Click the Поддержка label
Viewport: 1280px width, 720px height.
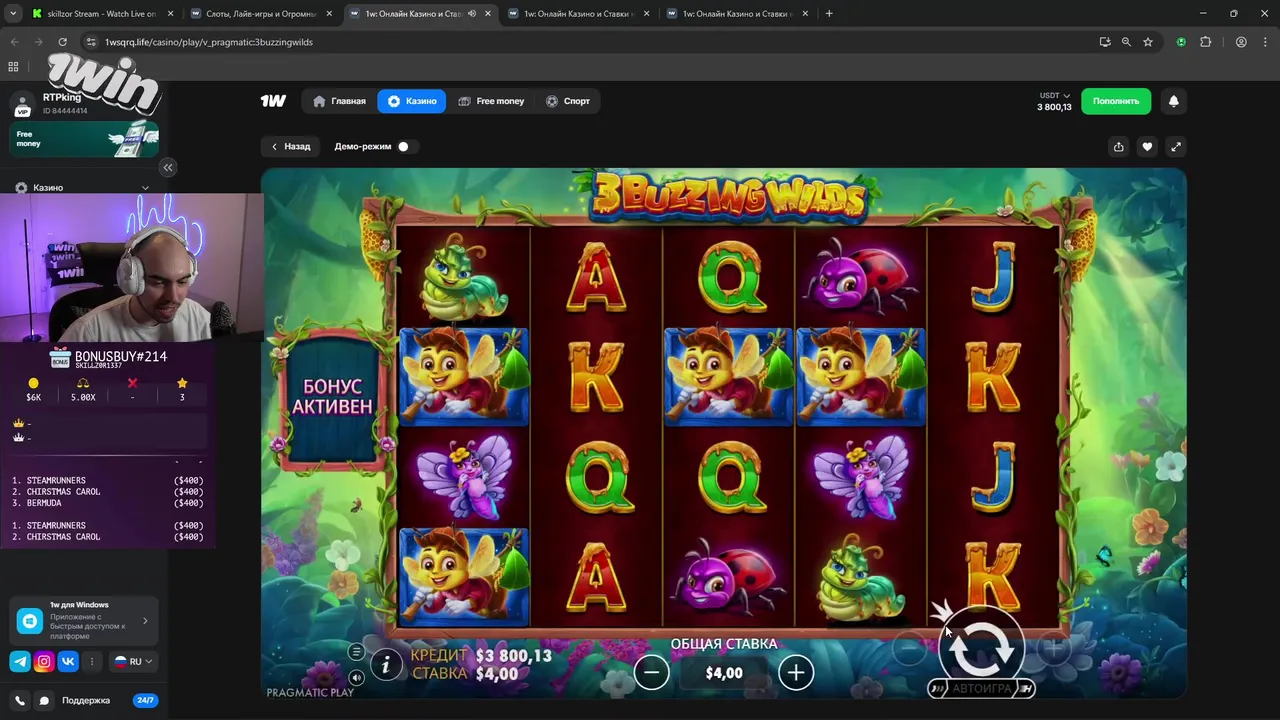pos(86,700)
